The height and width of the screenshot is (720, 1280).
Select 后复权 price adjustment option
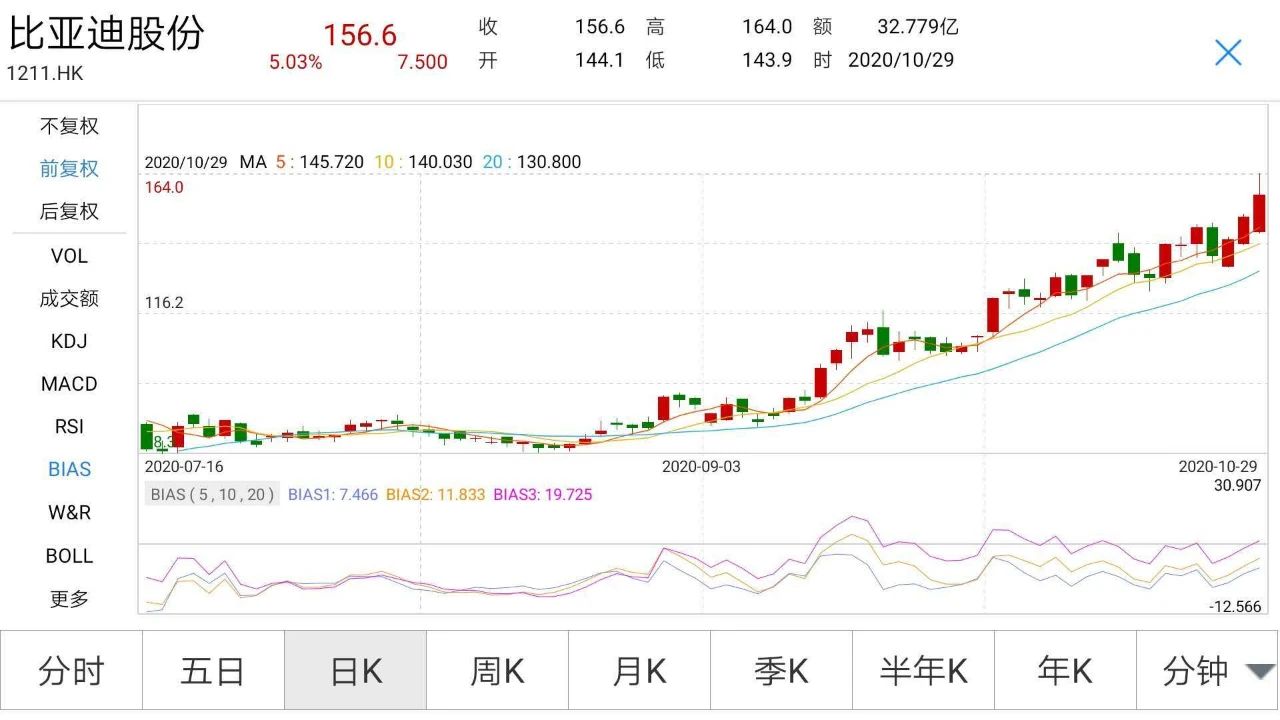pos(69,212)
